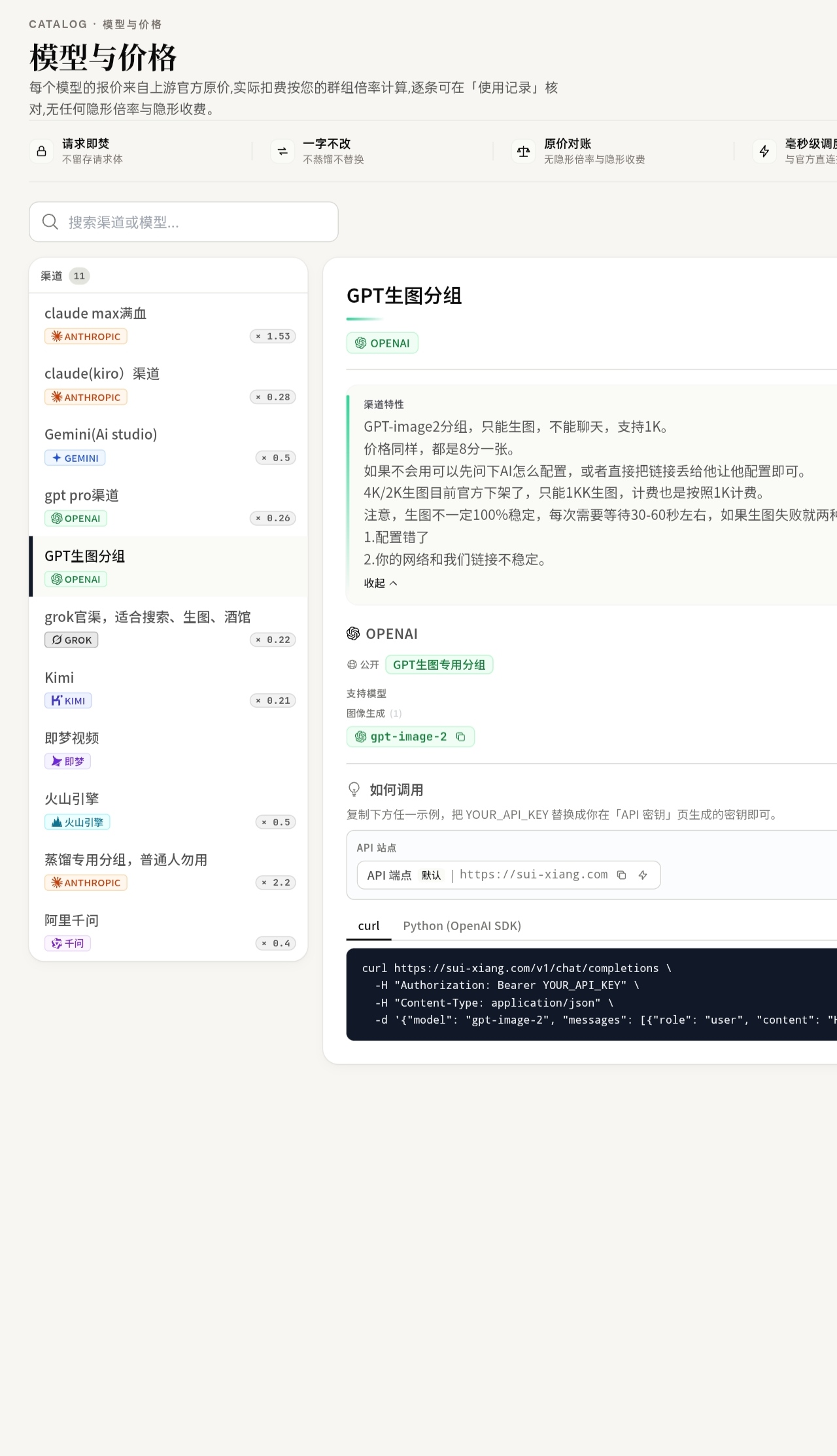Click the × 0.21 multiplier badge
The height and width of the screenshot is (1456, 837).
(x=273, y=701)
